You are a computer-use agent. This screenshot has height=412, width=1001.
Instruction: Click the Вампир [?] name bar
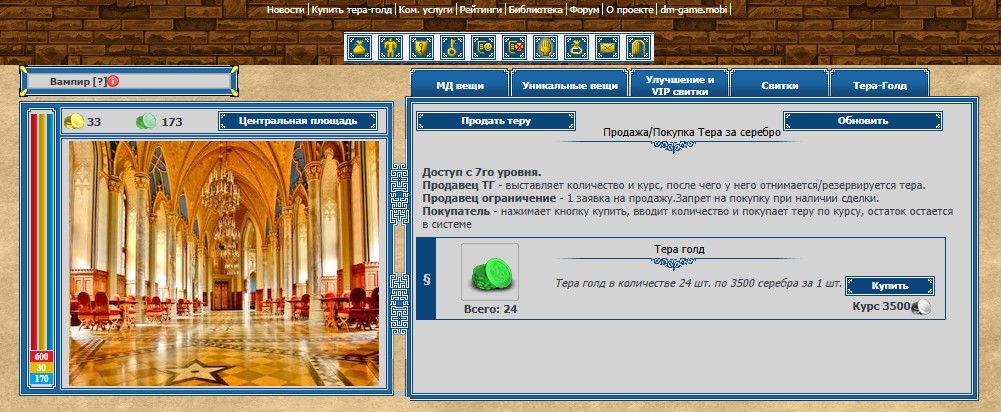128,82
